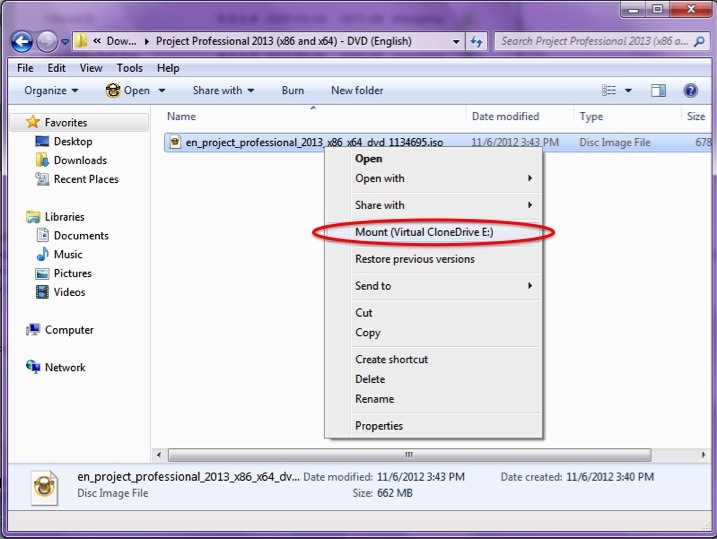
Task: Click the change view icon
Action: click(610, 90)
